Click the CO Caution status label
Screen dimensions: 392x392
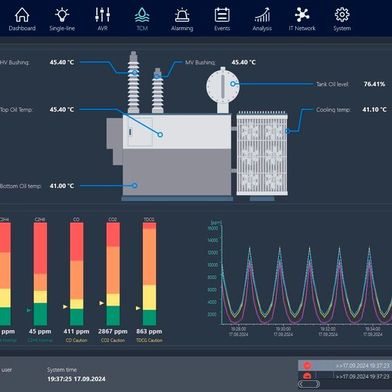(76, 340)
